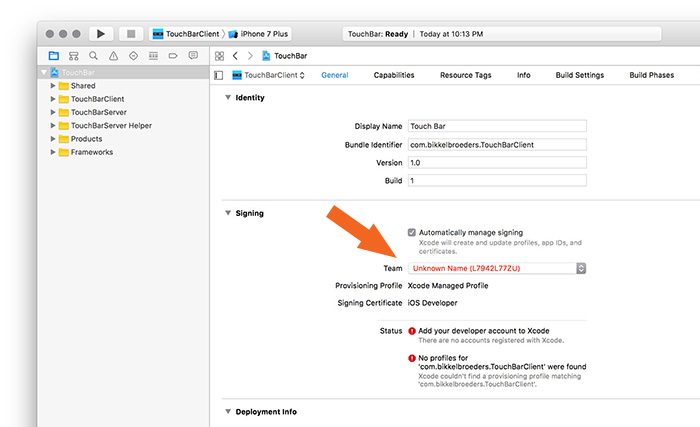The width and height of the screenshot is (700, 427).
Task: Switch to the Debug navigator icon
Action: (152, 56)
